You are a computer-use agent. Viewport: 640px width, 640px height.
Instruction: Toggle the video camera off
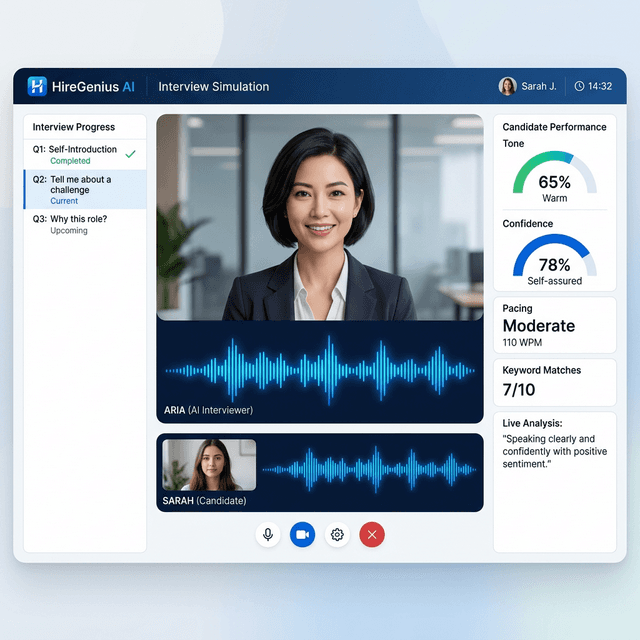302,535
